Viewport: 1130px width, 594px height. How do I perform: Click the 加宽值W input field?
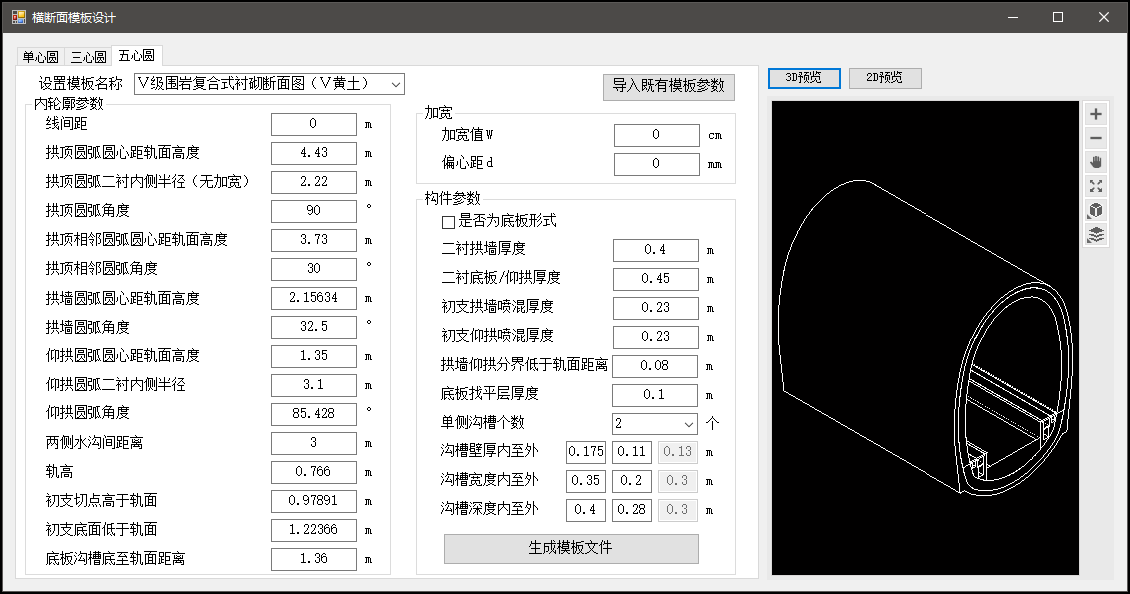656,135
